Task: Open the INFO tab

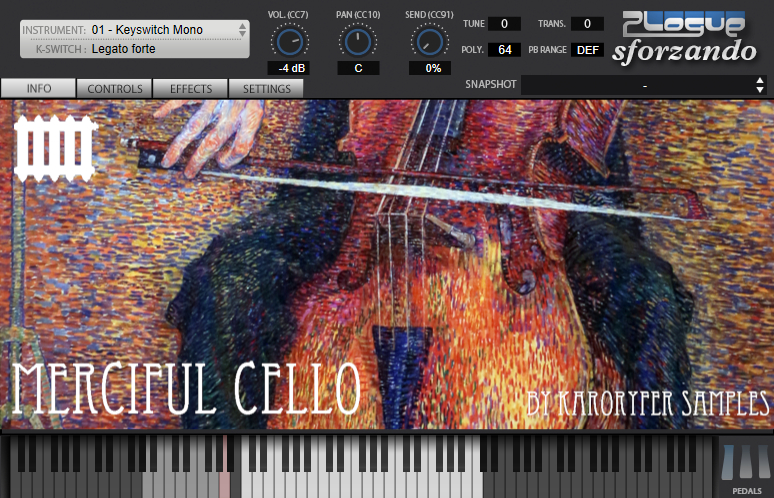Action: point(39,88)
